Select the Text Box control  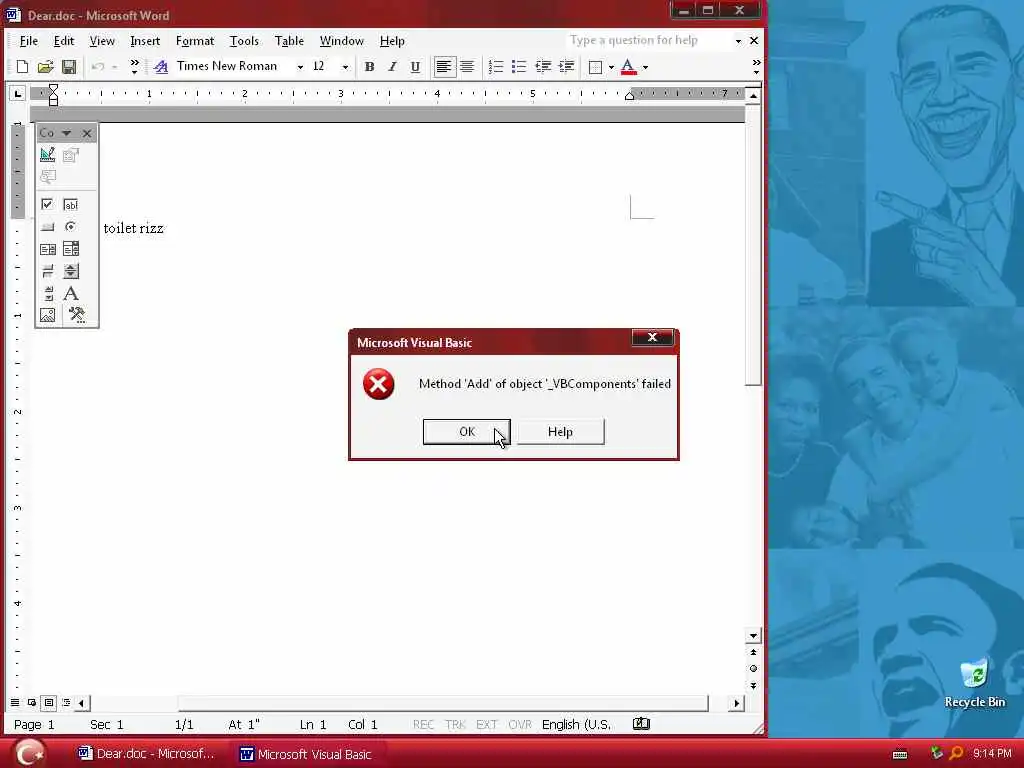pos(71,204)
